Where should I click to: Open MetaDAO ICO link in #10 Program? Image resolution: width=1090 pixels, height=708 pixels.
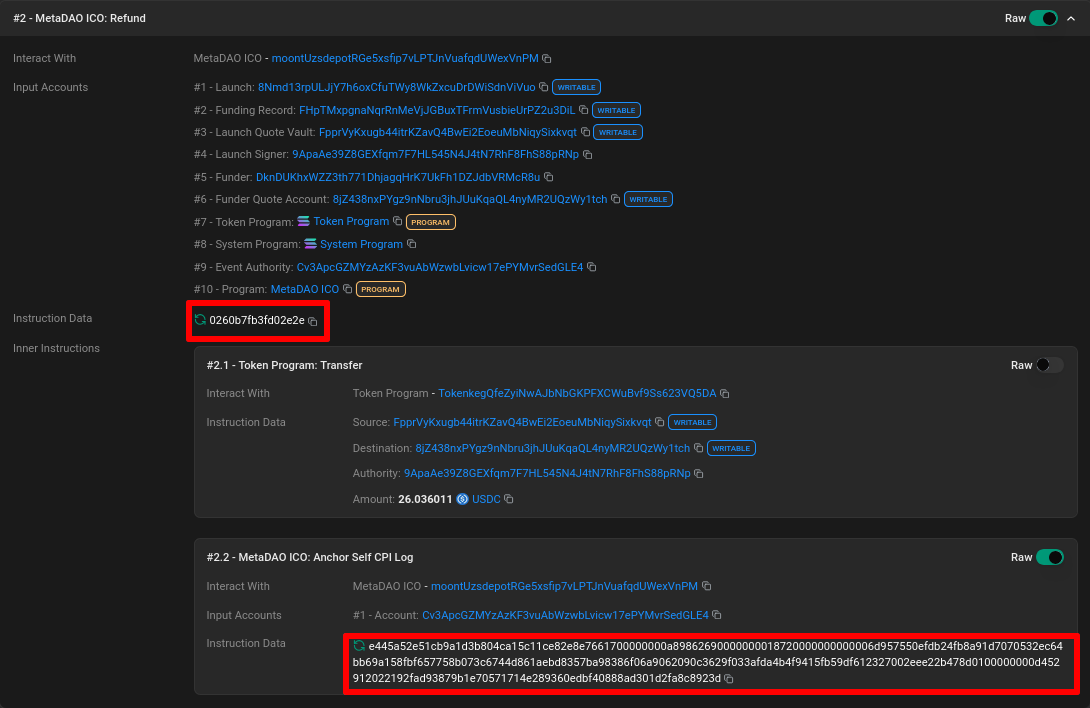pyautogui.click(x=304, y=289)
